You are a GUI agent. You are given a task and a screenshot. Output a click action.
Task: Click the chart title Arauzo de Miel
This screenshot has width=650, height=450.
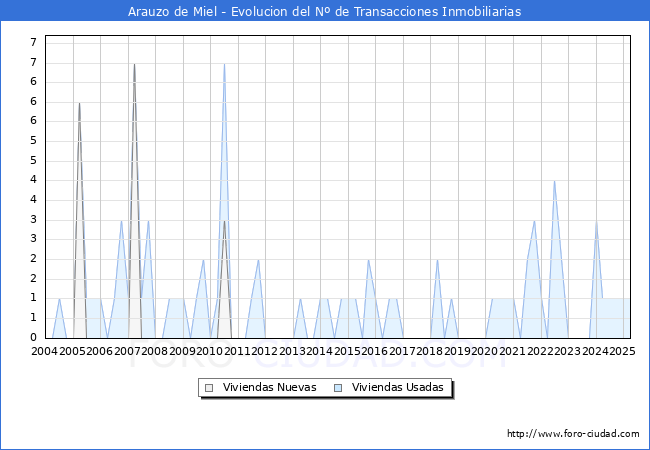point(172,11)
